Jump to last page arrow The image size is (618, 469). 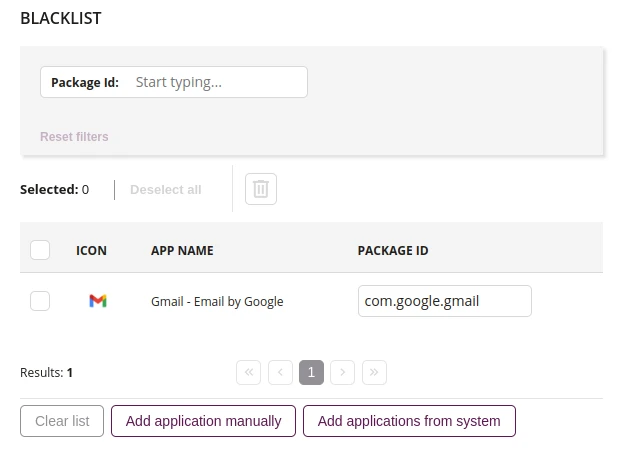(374, 372)
